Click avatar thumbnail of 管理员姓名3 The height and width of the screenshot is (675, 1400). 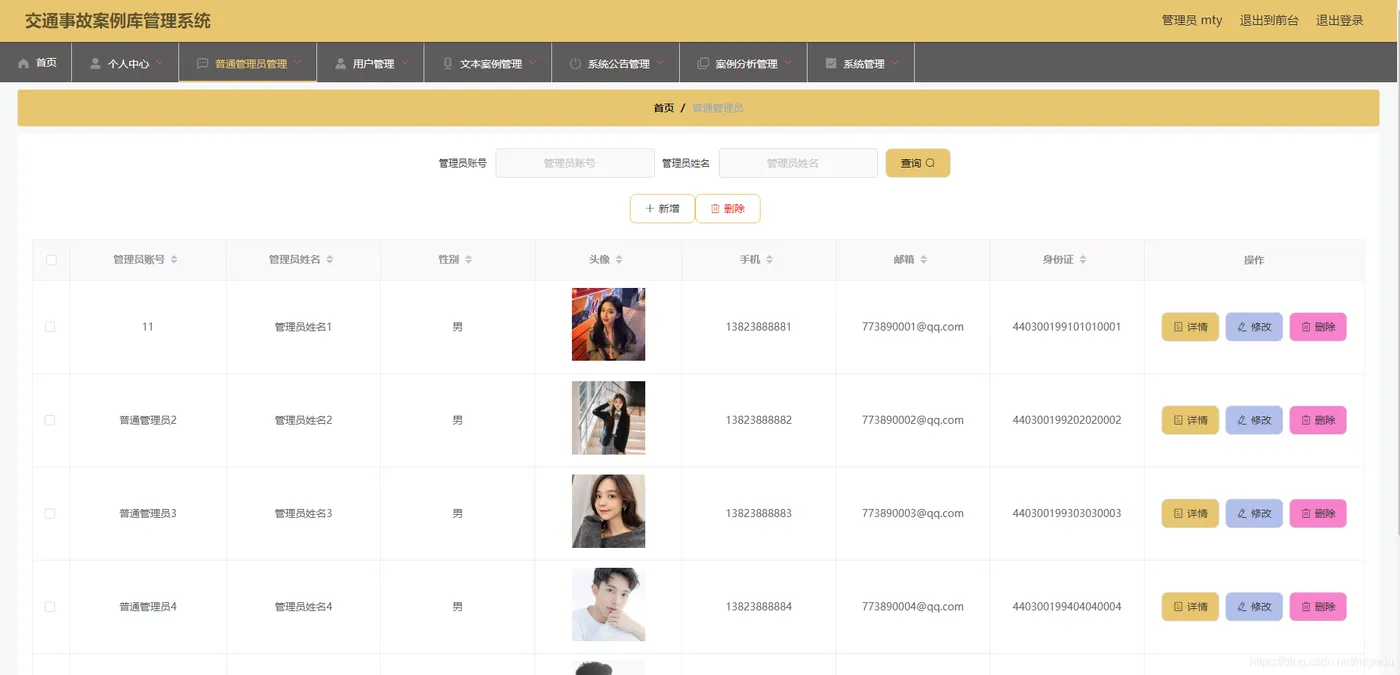click(x=608, y=511)
